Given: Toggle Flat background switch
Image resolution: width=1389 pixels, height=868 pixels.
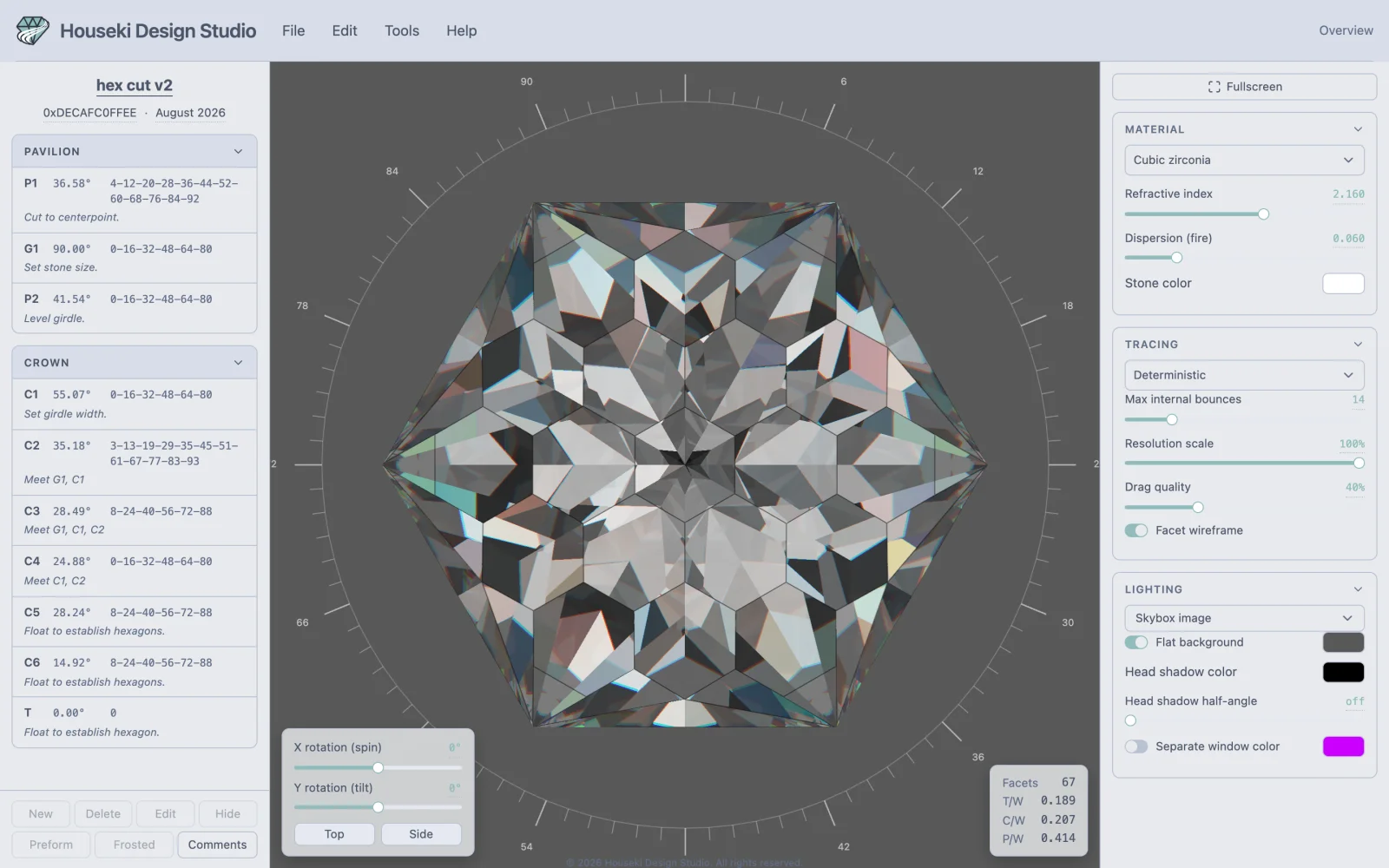Looking at the screenshot, I should 1136,642.
